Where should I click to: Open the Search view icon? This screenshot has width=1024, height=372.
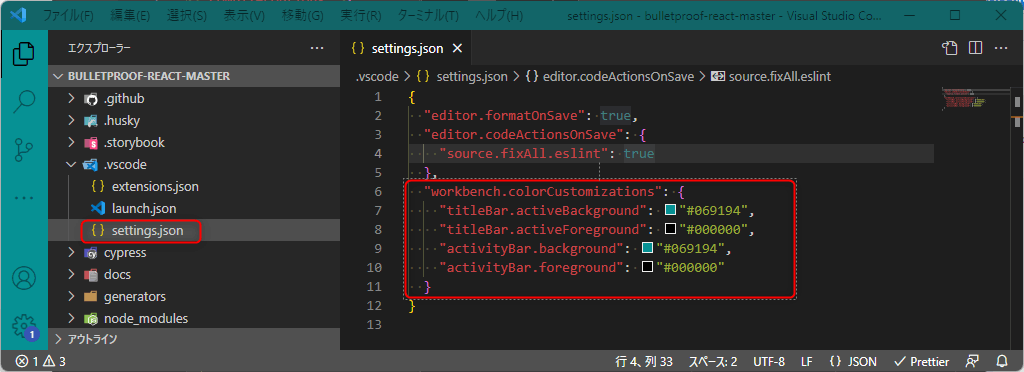(24, 101)
